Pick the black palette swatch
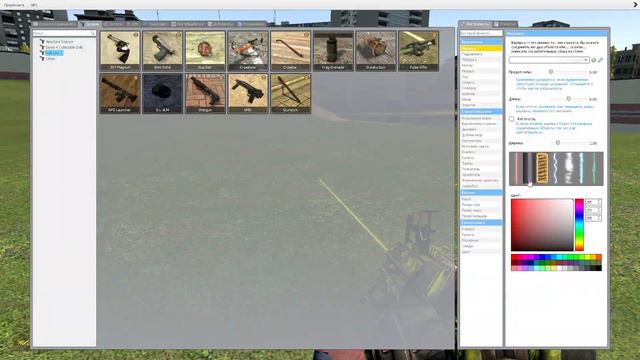This screenshot has height=360, width=640. click(x=598, y=268)
